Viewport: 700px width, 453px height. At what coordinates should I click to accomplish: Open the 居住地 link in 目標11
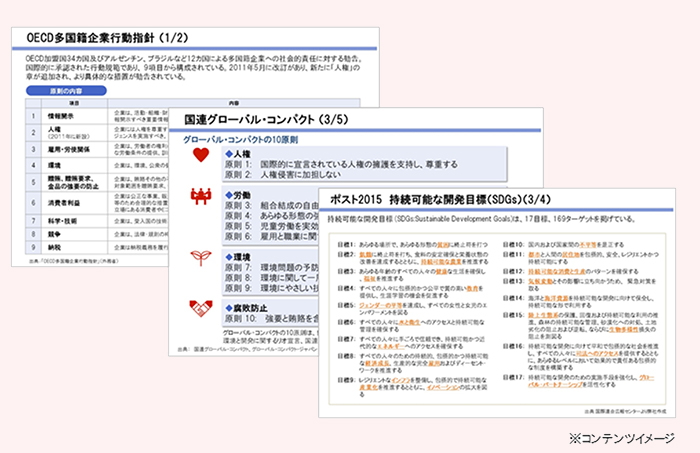[570, 254]
